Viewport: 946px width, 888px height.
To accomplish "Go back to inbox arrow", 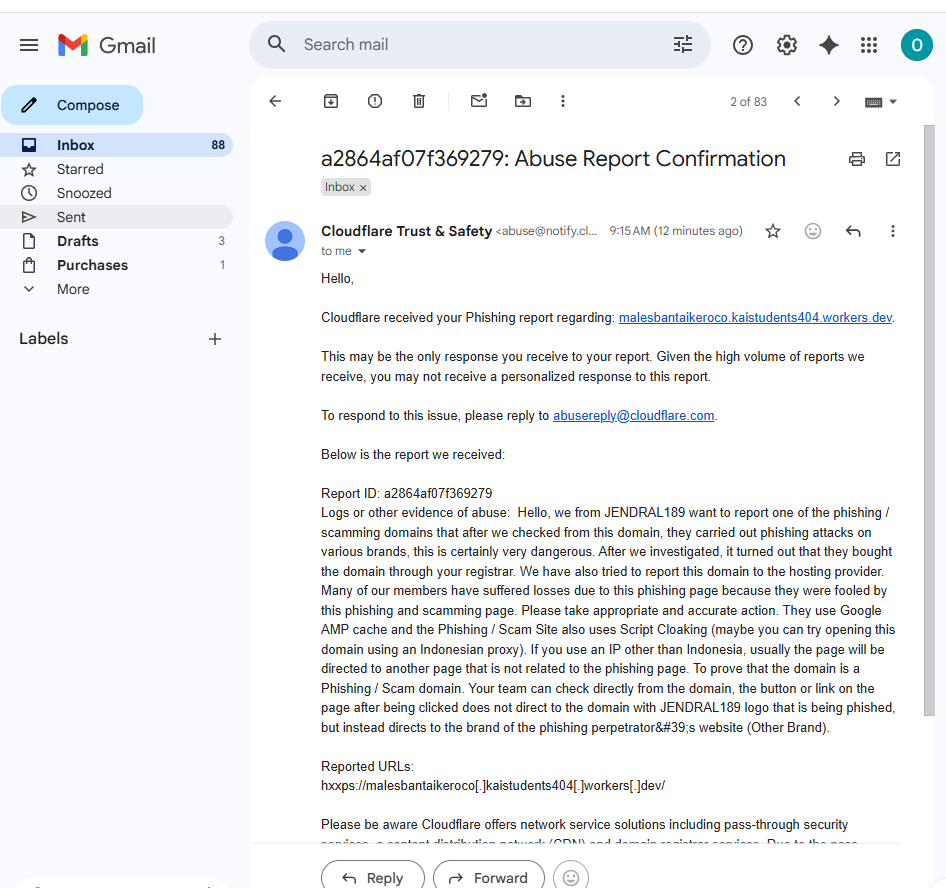I will [275, 101].
